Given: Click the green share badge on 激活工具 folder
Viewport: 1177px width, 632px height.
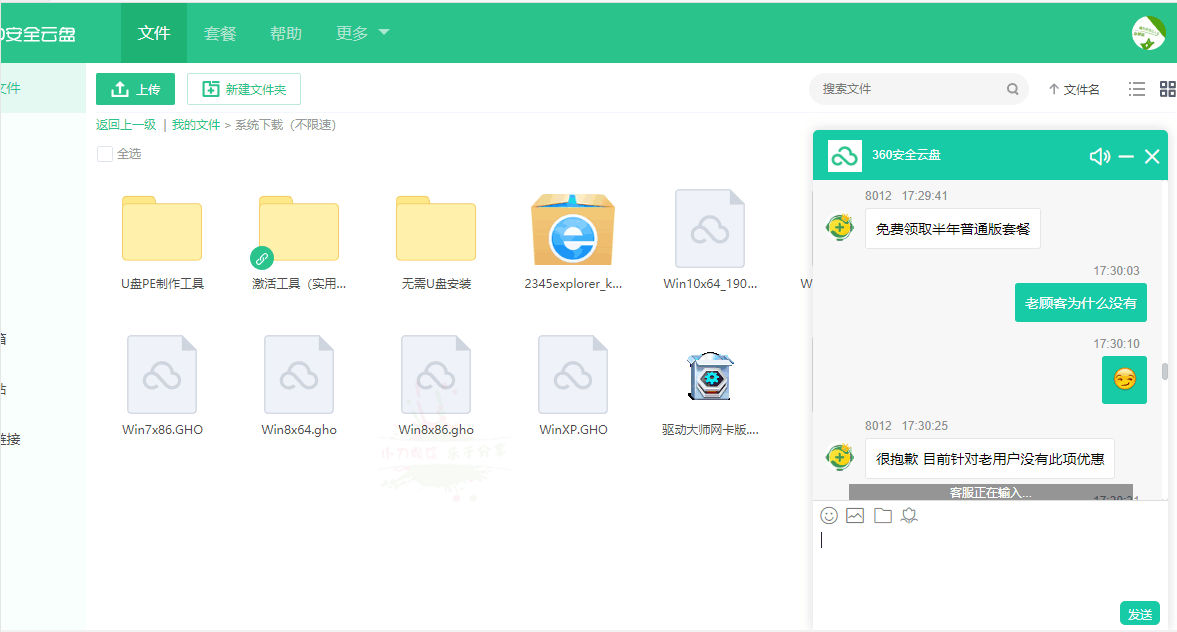Looking at the screenshot, I should pos(262,257).
